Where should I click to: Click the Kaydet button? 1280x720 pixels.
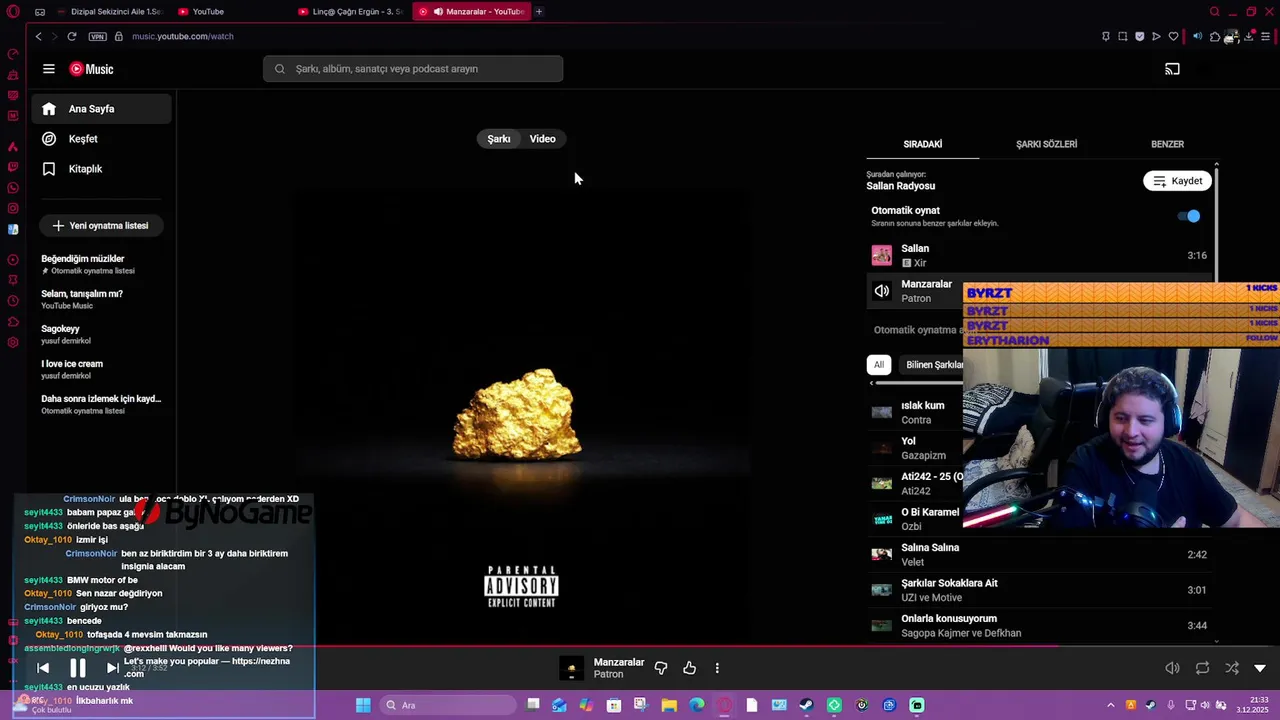click(x=1177, y=181)
